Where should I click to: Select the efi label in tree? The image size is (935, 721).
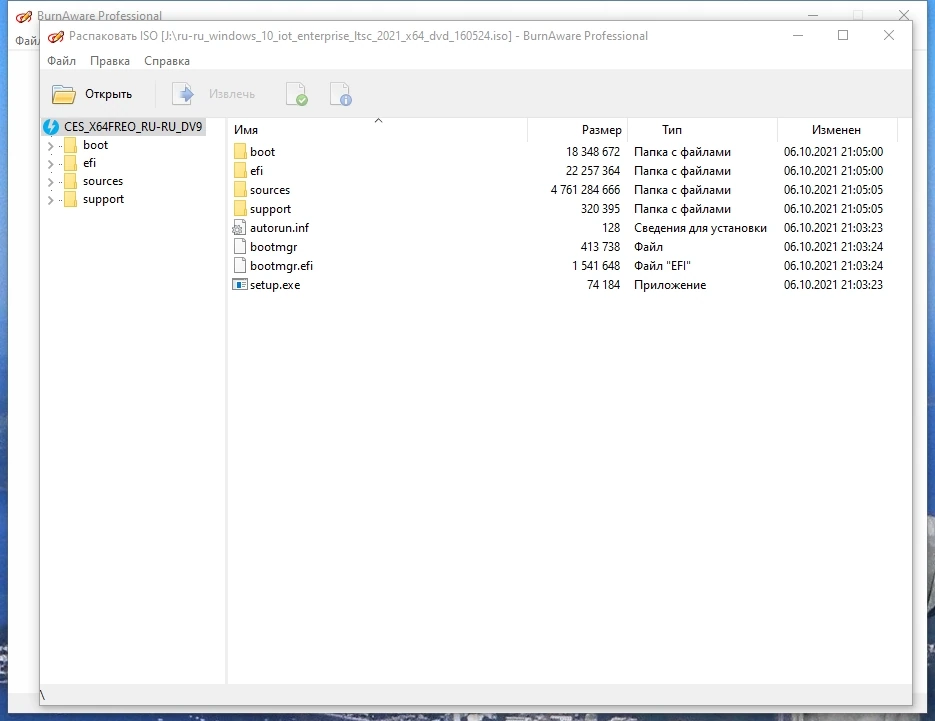(89, 163)
